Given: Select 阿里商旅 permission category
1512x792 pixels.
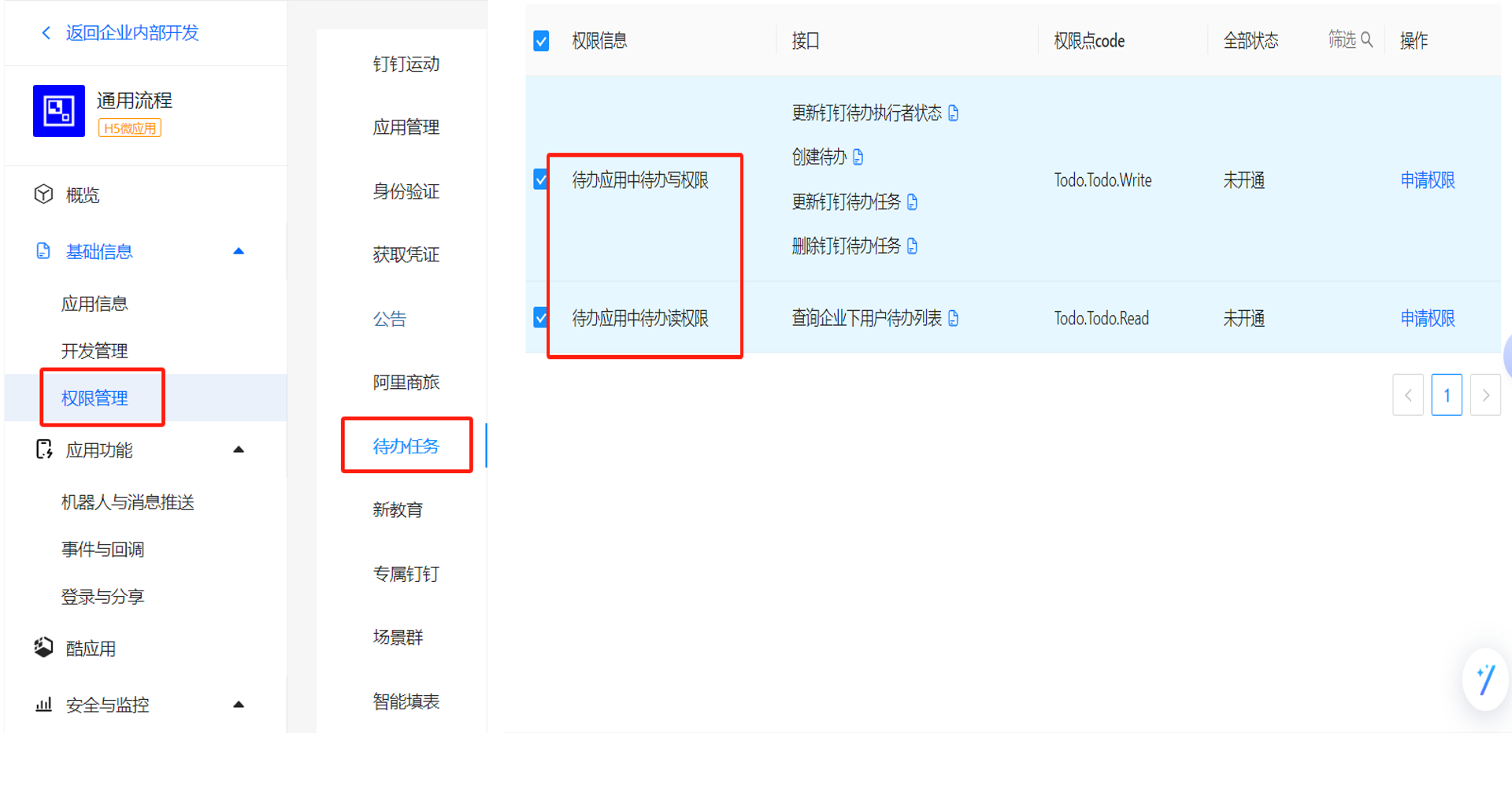Looking at the screenshot, I should (406, 383).
